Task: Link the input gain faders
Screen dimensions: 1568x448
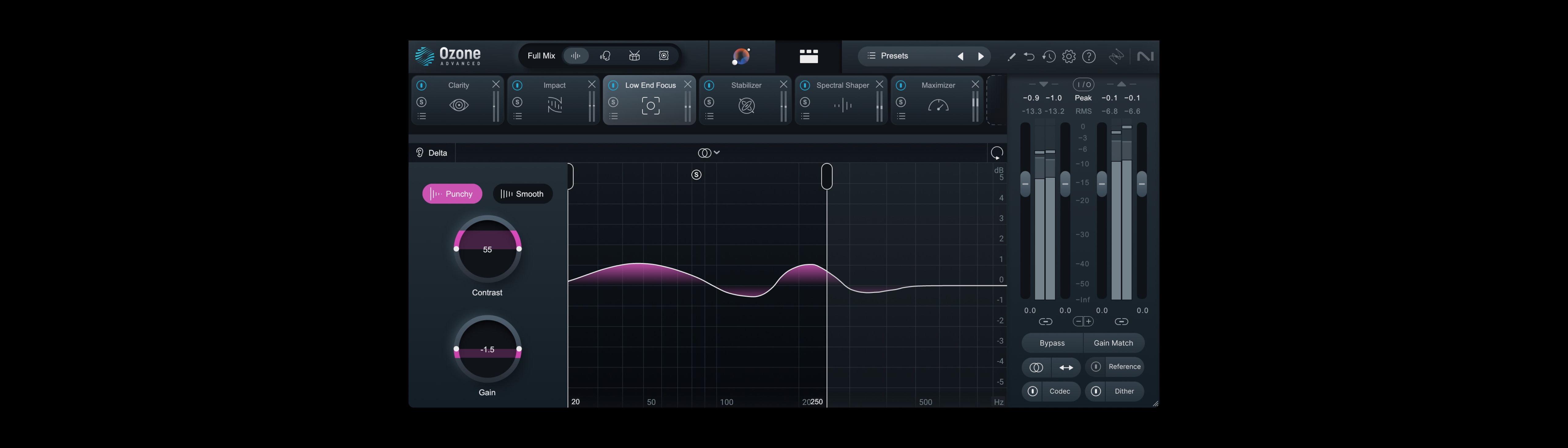Action: click(x=1045, y=321)
